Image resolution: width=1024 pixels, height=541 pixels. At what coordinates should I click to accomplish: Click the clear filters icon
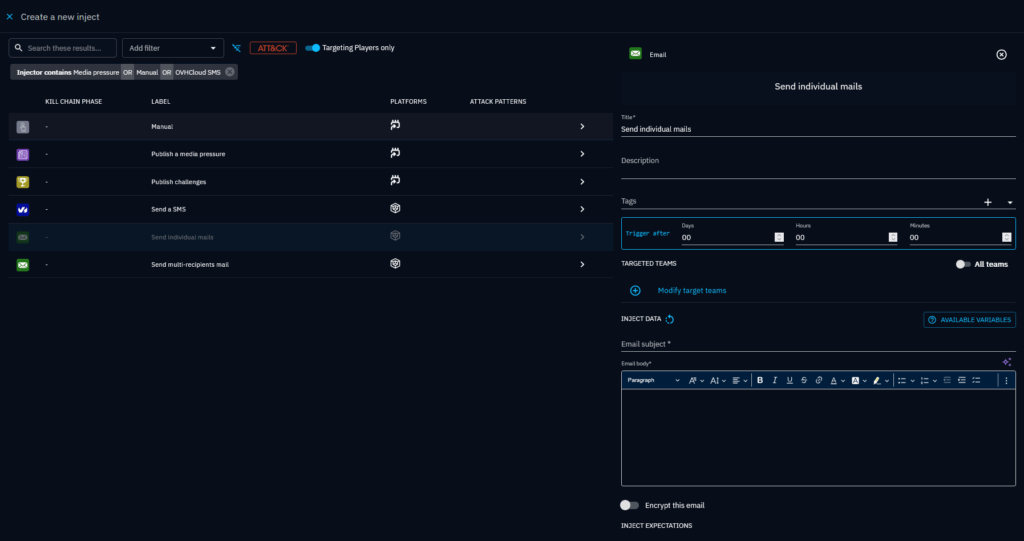[x=236, y=48]
